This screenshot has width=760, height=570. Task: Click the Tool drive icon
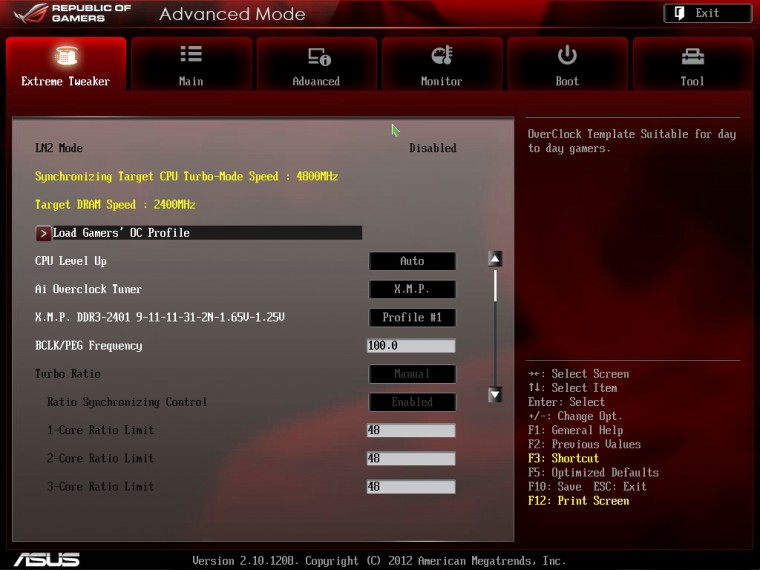(692, 57)
